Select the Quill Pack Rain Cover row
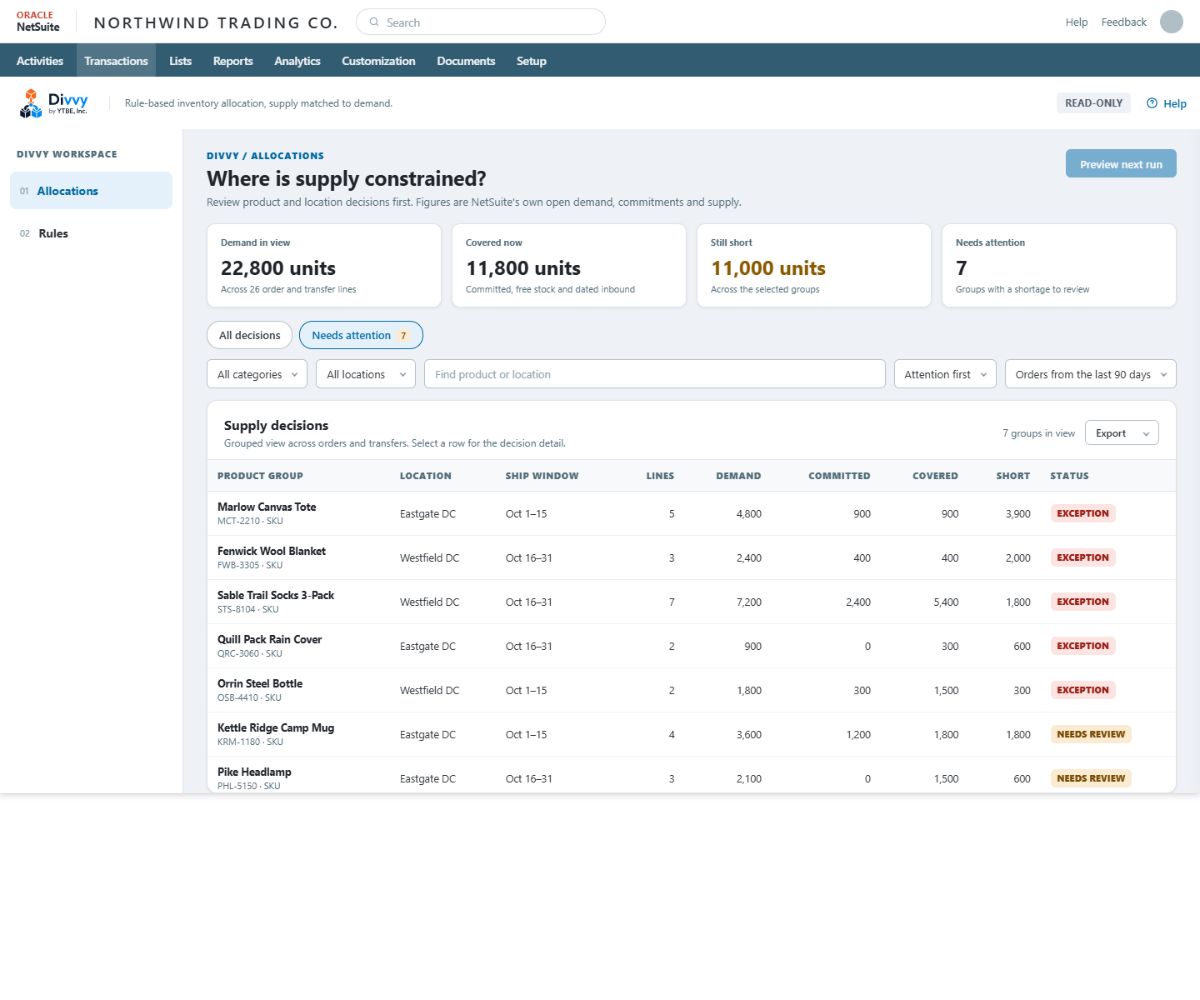 pyautogui.click(x=691, y=646)
